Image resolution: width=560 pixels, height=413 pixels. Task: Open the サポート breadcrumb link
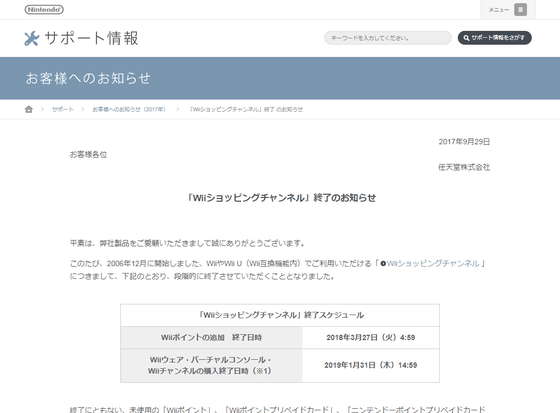[x=63, y=109]
